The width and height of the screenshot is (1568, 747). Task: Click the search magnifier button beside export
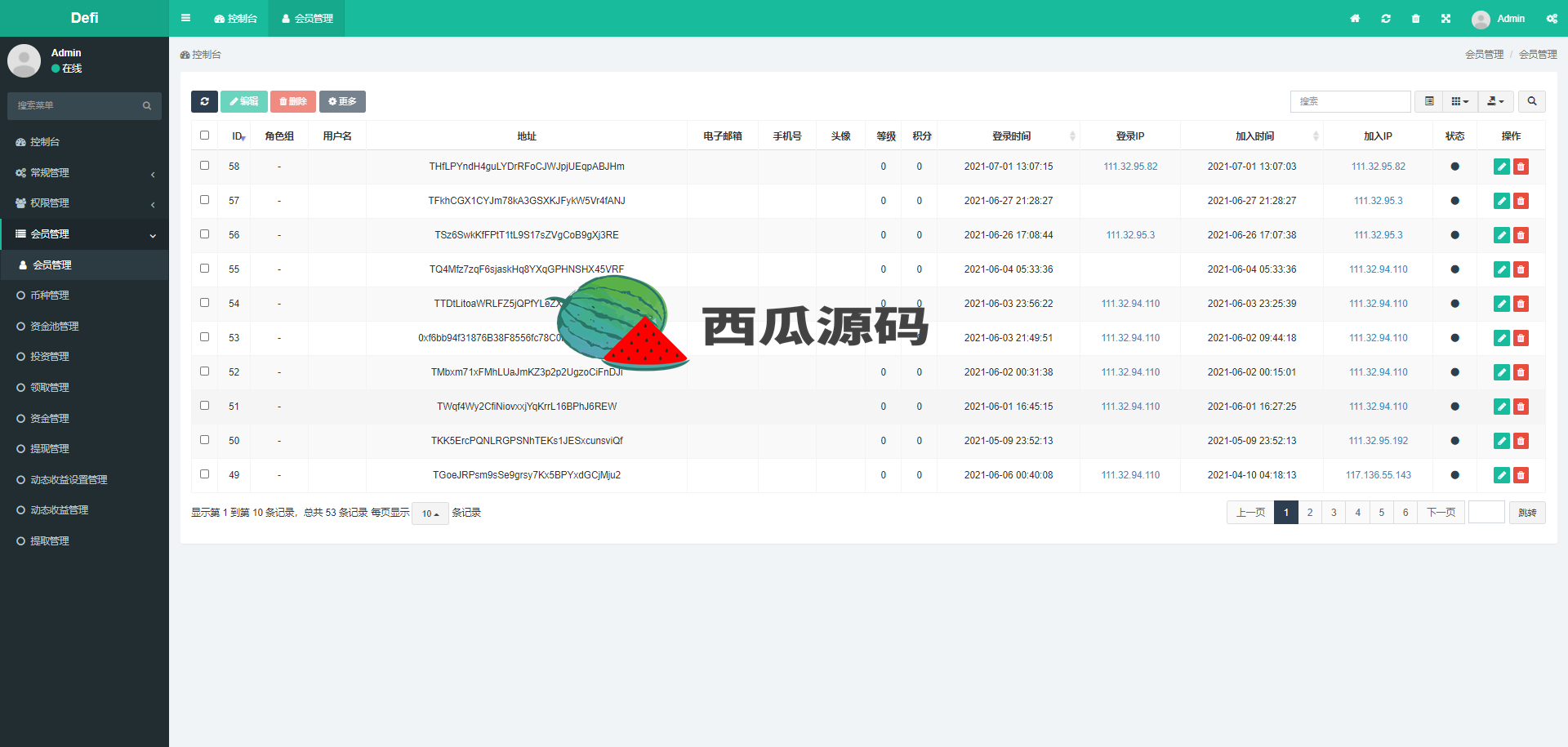1532,101
